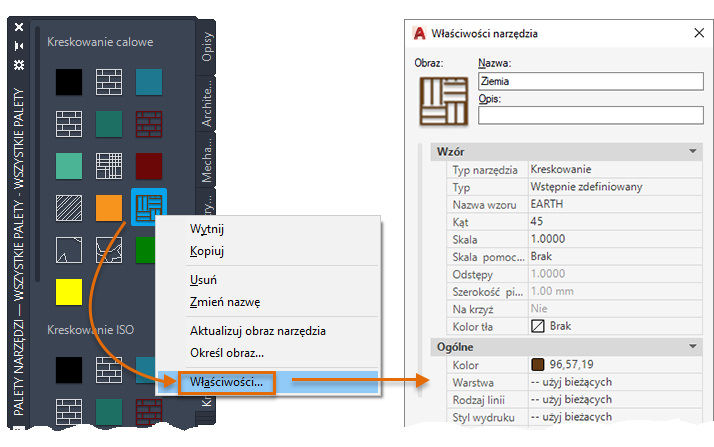Edit the Kąt value 45
Screen dimensions: 714x447
615,222
